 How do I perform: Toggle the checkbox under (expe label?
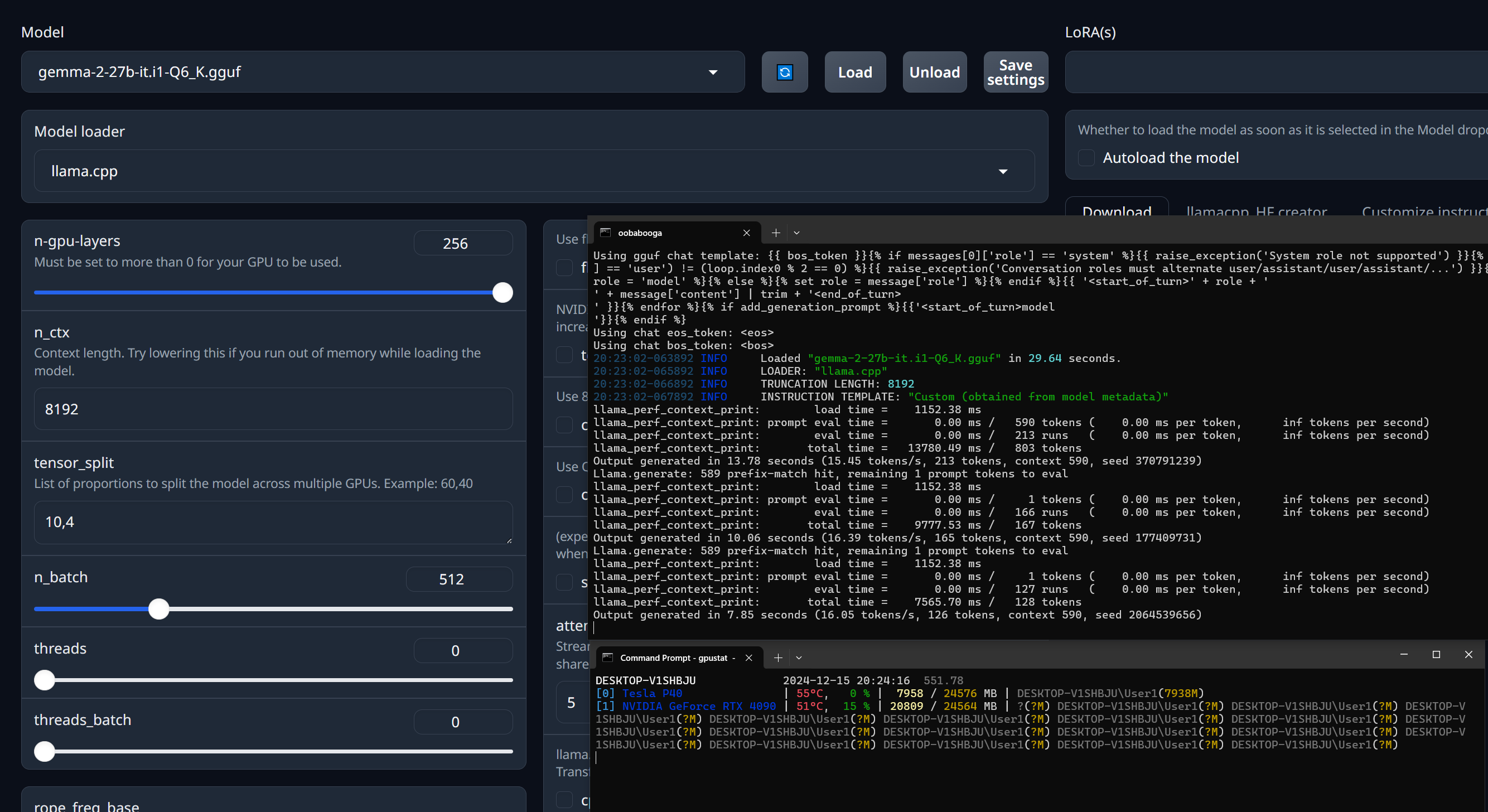click(x=564, y=582)
